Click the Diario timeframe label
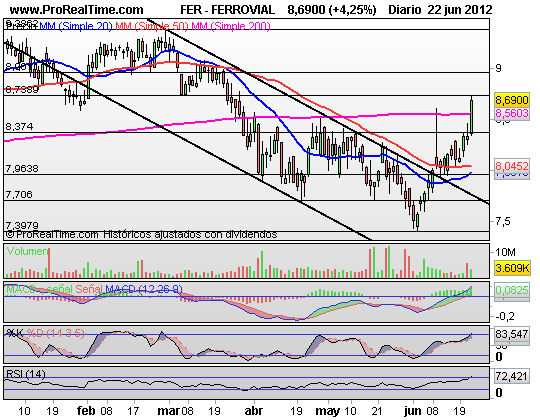The image size is (540, 420). [x=405, y=10]
